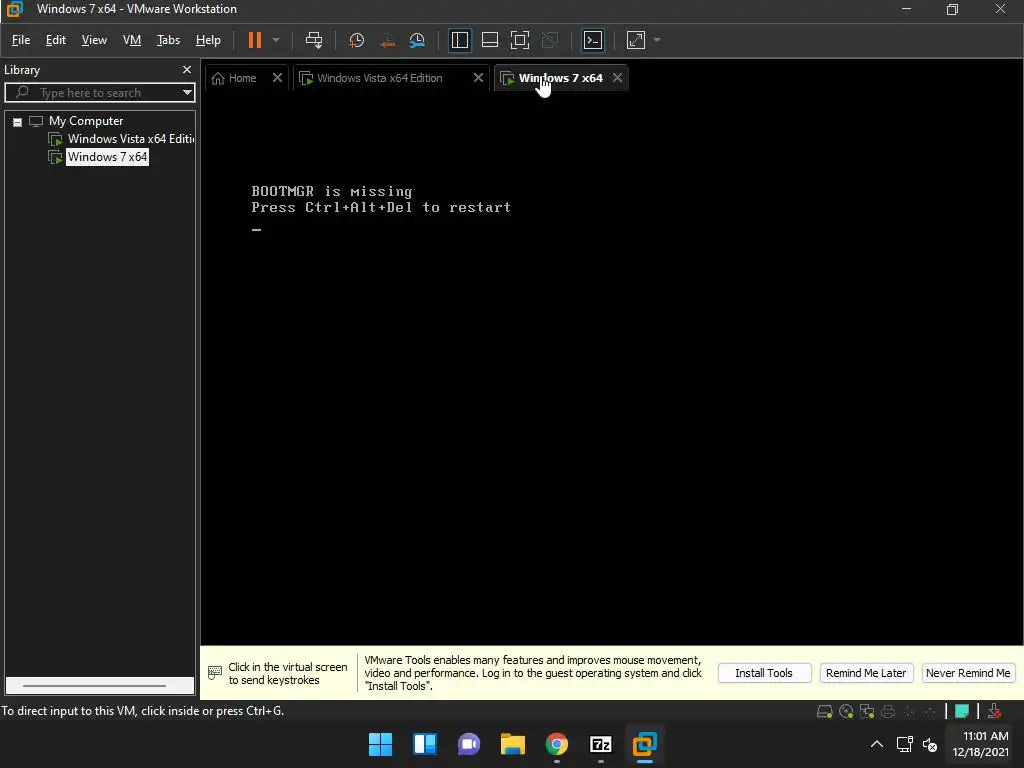Screen dimensions: 1024x768
Task: Send Ctrl+Alt+Del to the virtual machine
Action: [314, 40]
